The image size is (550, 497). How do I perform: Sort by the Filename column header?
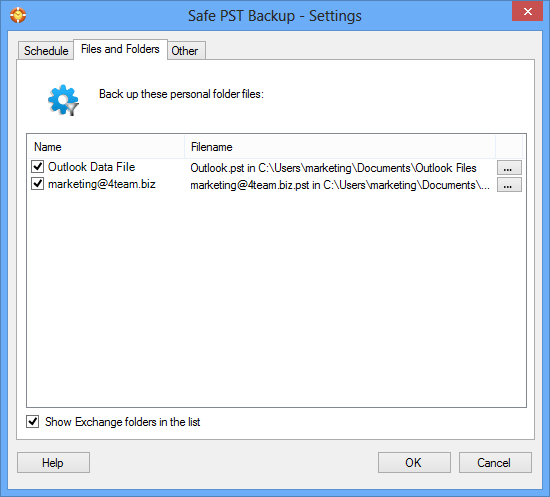click(x=340, y=147)
